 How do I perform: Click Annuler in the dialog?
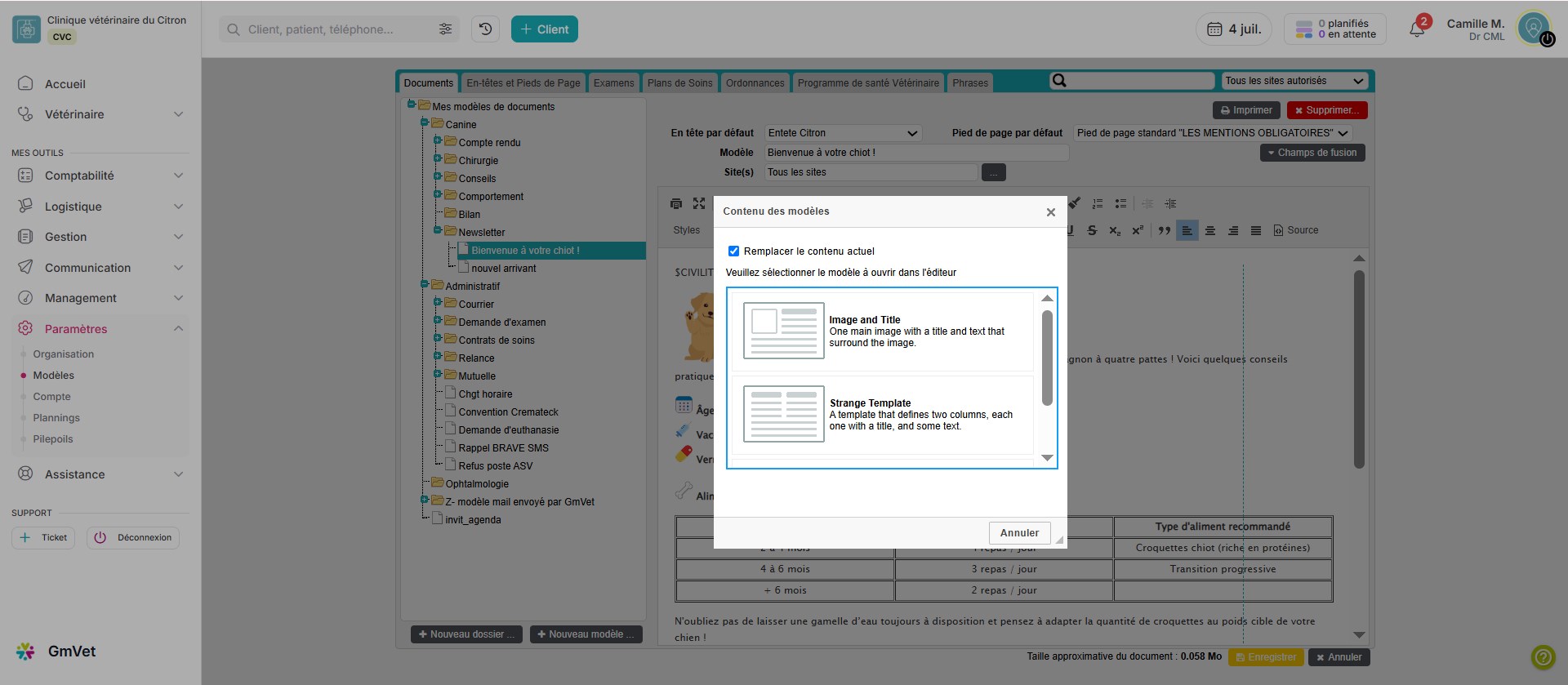click(x=1019, y=533)
